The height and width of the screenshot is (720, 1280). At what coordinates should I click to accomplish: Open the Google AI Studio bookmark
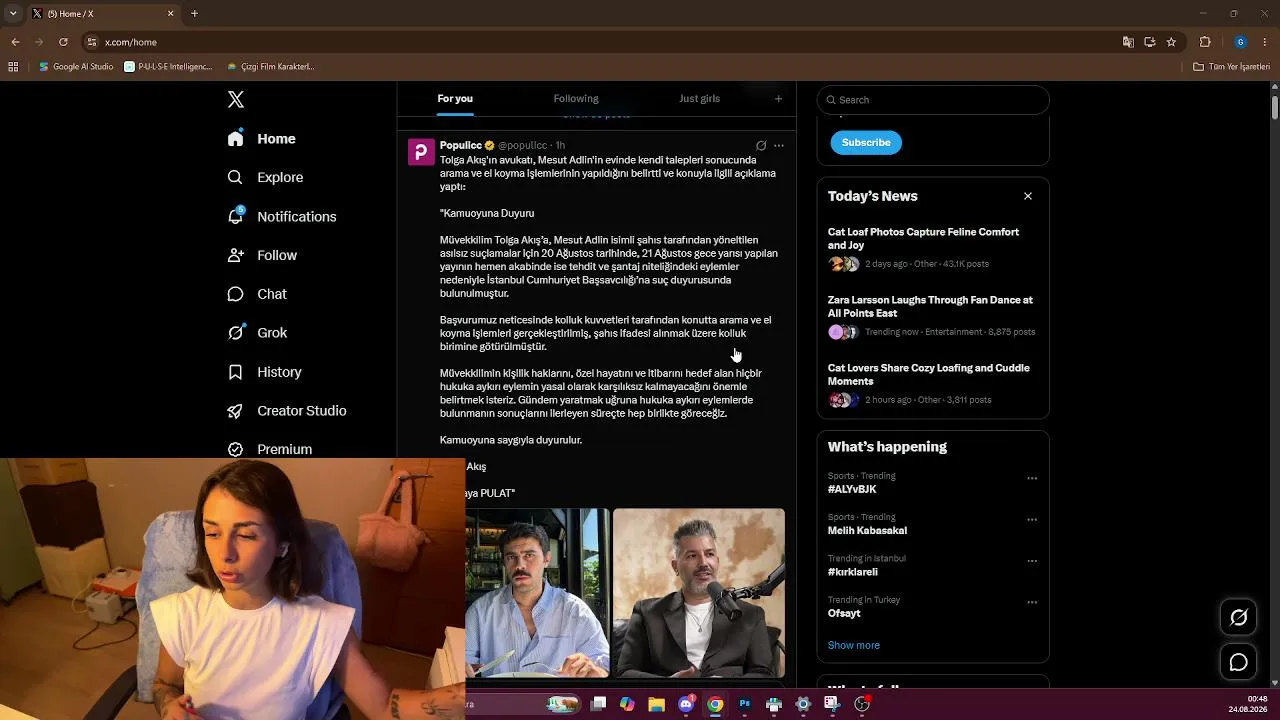(76, 67)
